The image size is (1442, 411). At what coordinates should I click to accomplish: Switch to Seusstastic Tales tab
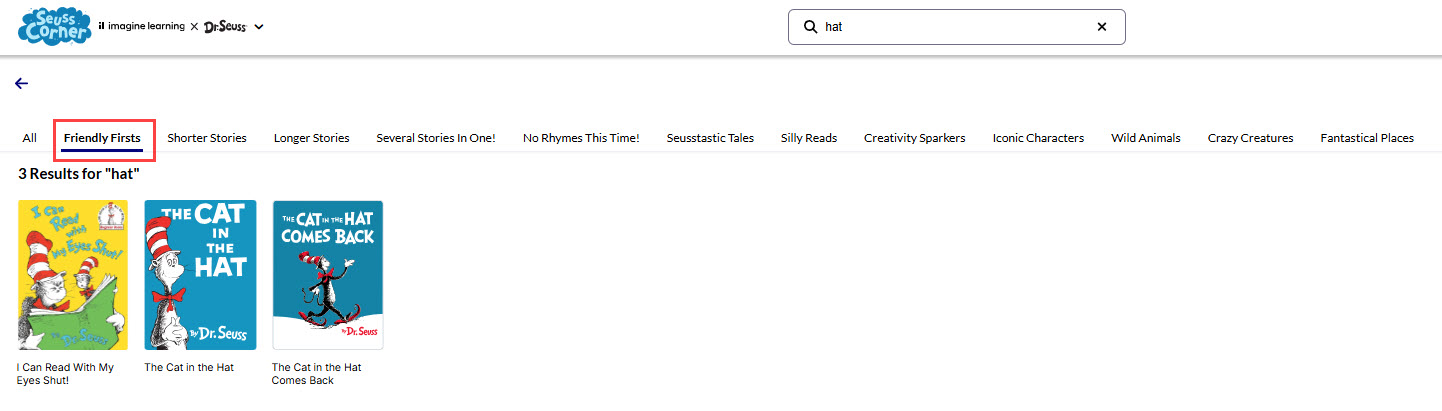point(710,138)
